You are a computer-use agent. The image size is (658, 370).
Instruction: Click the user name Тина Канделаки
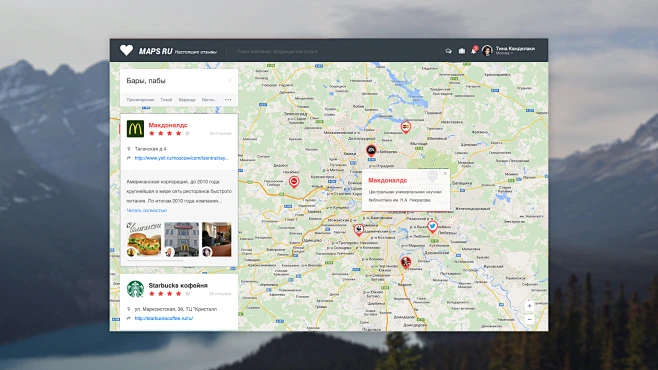coord(515,49)
